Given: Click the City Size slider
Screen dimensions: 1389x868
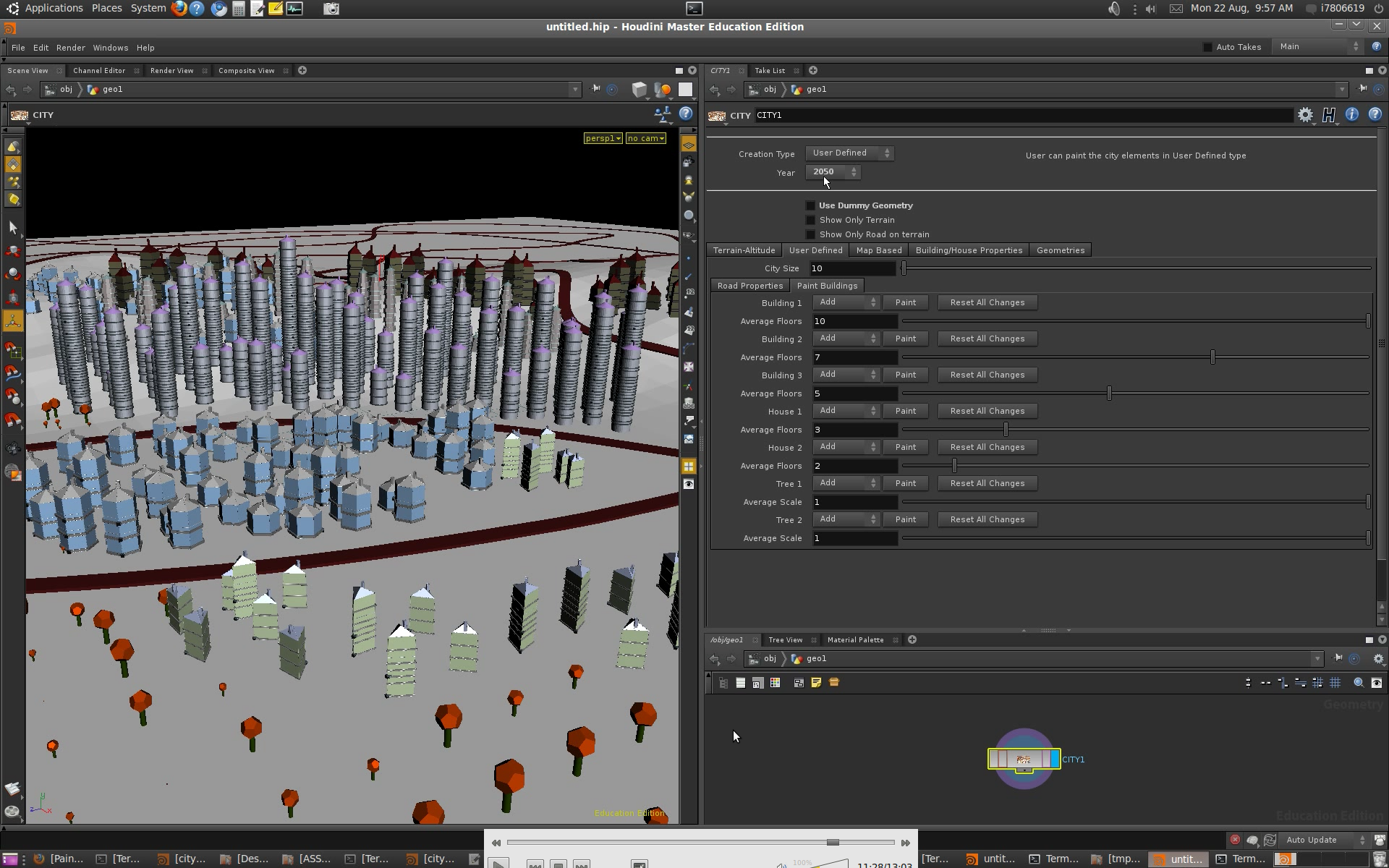Looking at the screenshot, I should [x=1137, y=268].
